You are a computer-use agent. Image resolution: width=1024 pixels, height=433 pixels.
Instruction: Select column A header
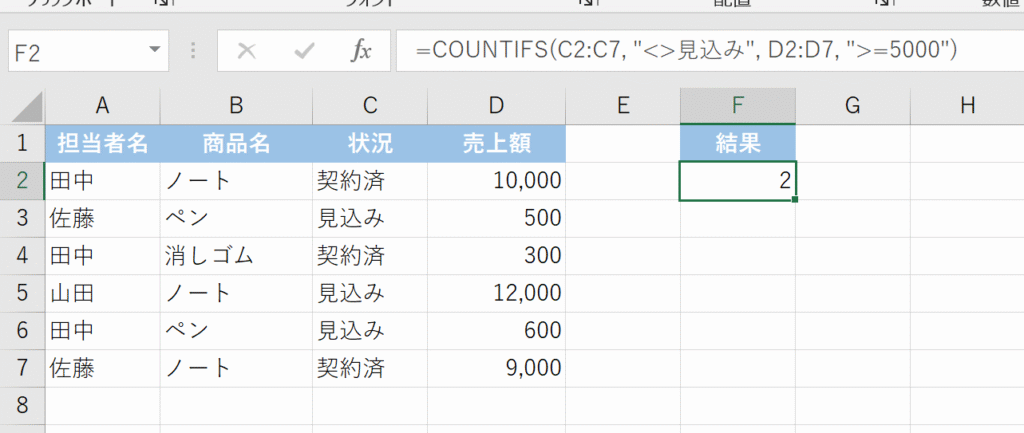point(102,106)
